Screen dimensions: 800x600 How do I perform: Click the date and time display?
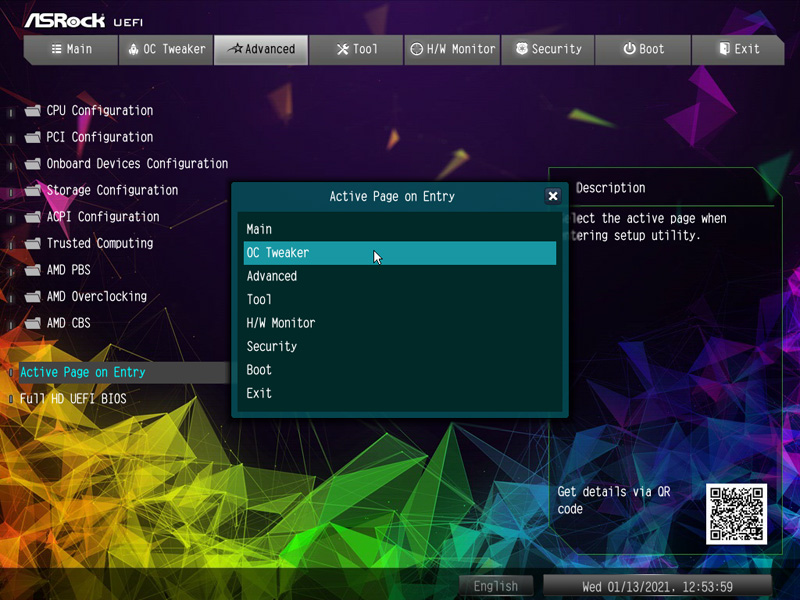(x=657, y=587)
